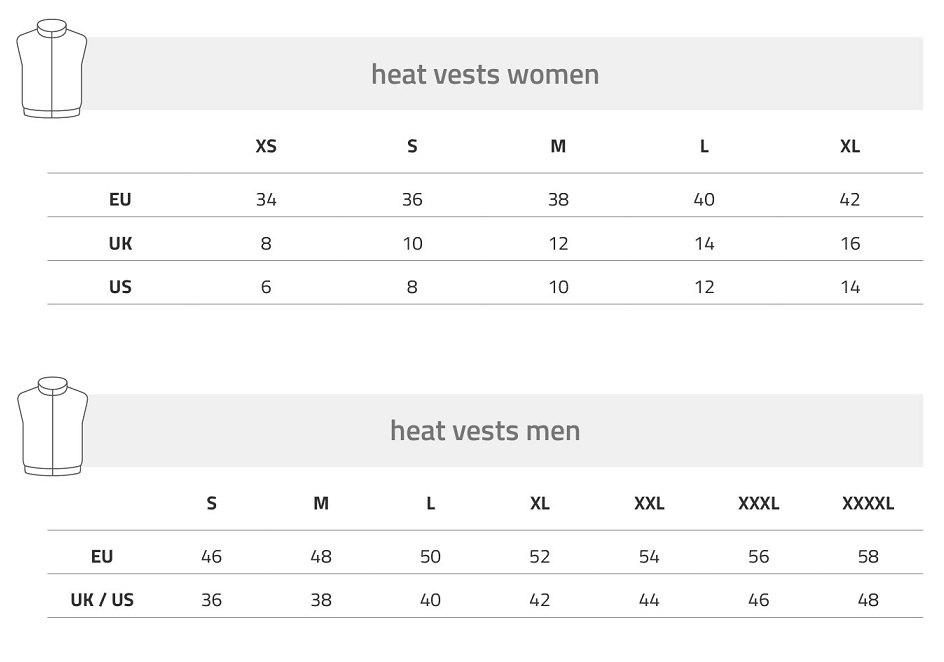This screenshot has height=662, width=944.
Task: Click the women's vest icon
Action: pyautogui.click(x=52, y=69)
